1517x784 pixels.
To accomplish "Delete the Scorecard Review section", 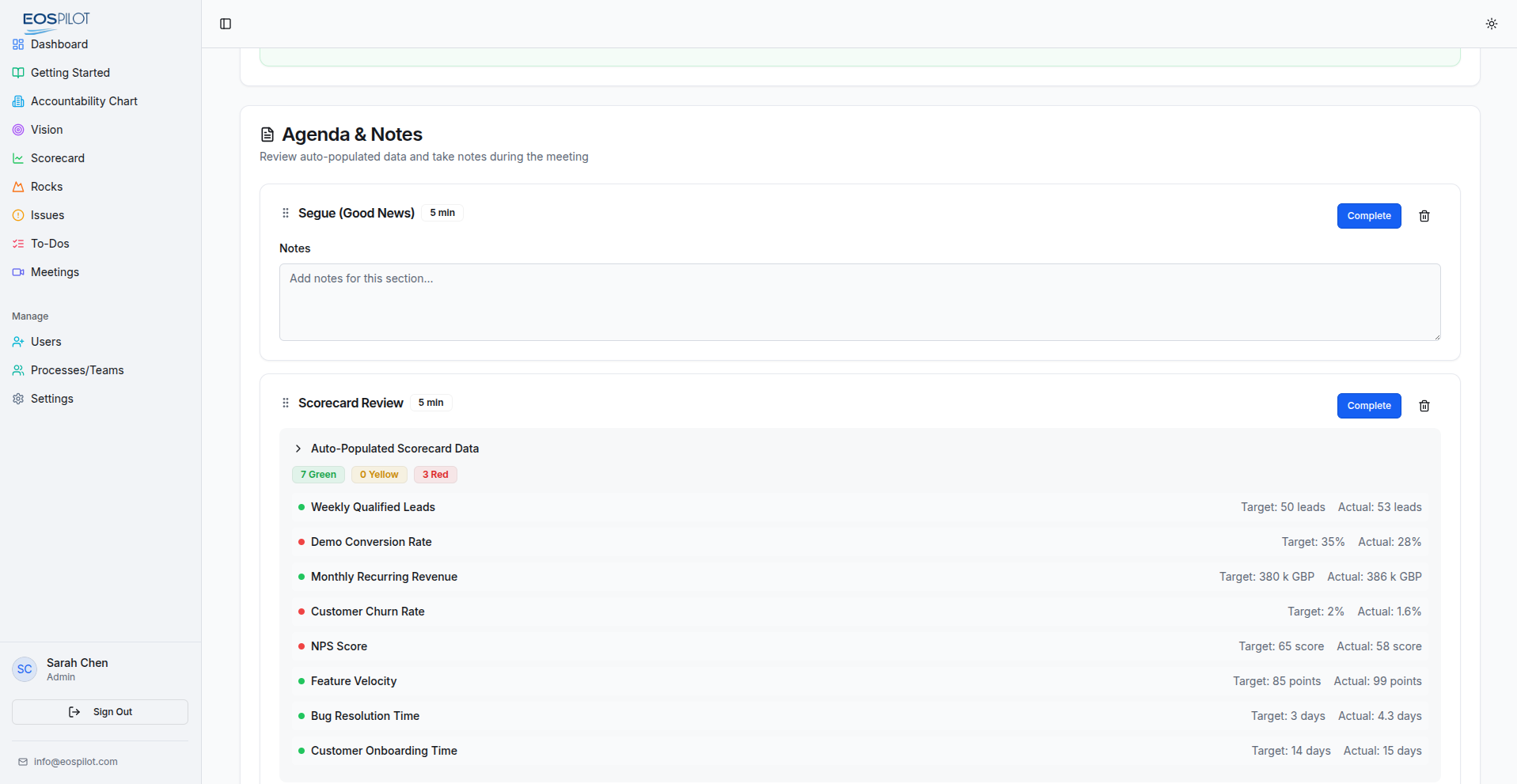I will (1424, 406).
